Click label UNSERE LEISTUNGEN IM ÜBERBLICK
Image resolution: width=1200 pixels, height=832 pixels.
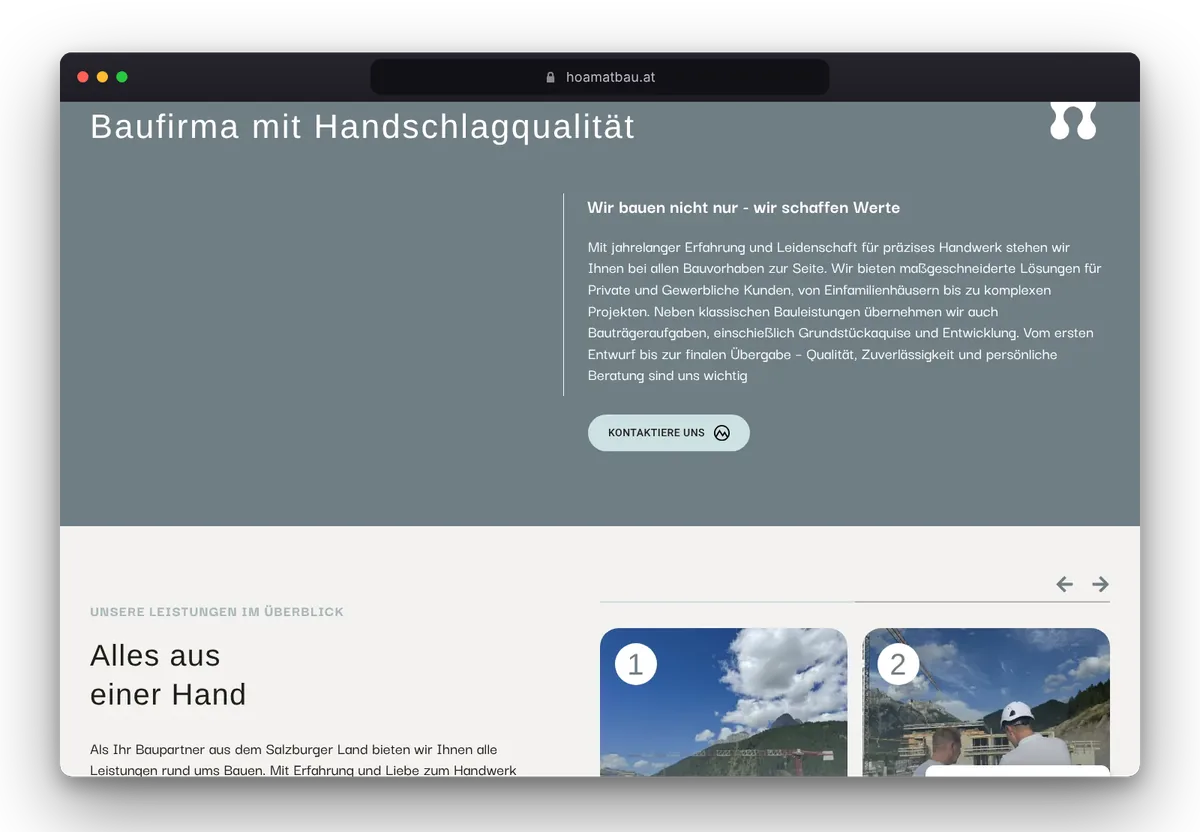pos(217,611)
